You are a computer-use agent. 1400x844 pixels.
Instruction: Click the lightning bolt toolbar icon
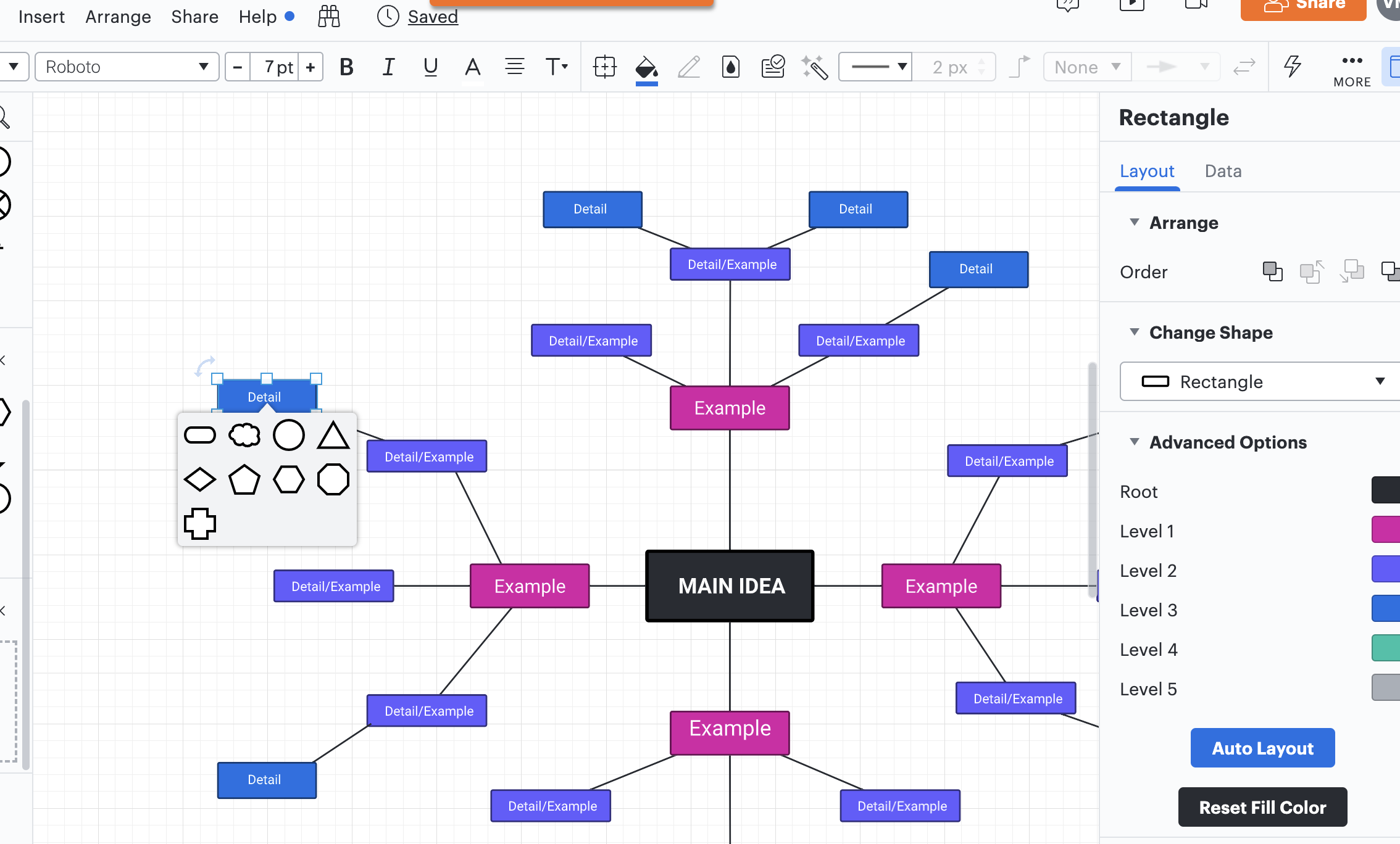click(1293, 67)
